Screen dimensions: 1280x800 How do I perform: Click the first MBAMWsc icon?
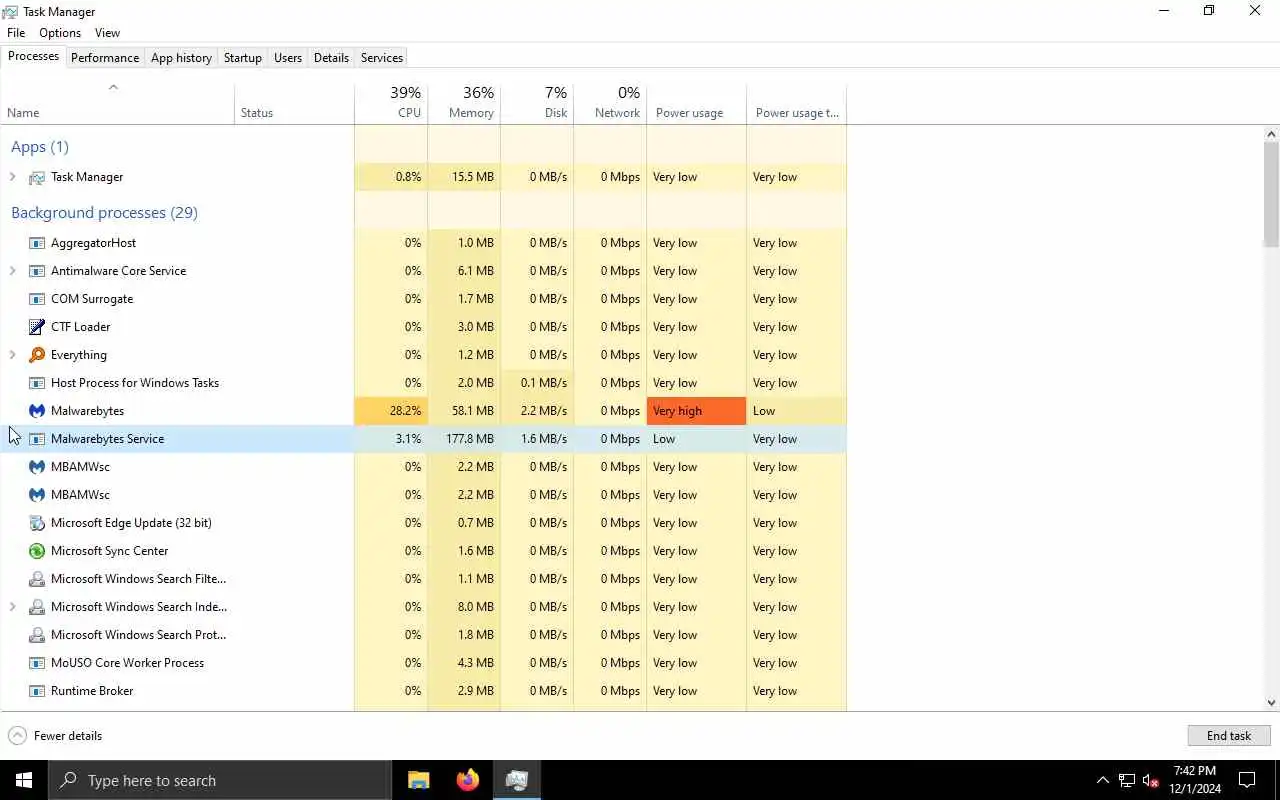tap(37, 467)
